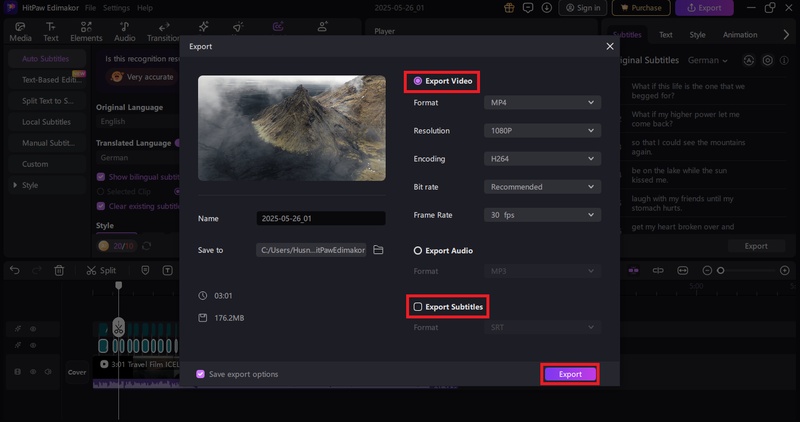Select Local Subtitles in sidebar
This screenshot has width=800, height=422.
click(x=46, y=122)
